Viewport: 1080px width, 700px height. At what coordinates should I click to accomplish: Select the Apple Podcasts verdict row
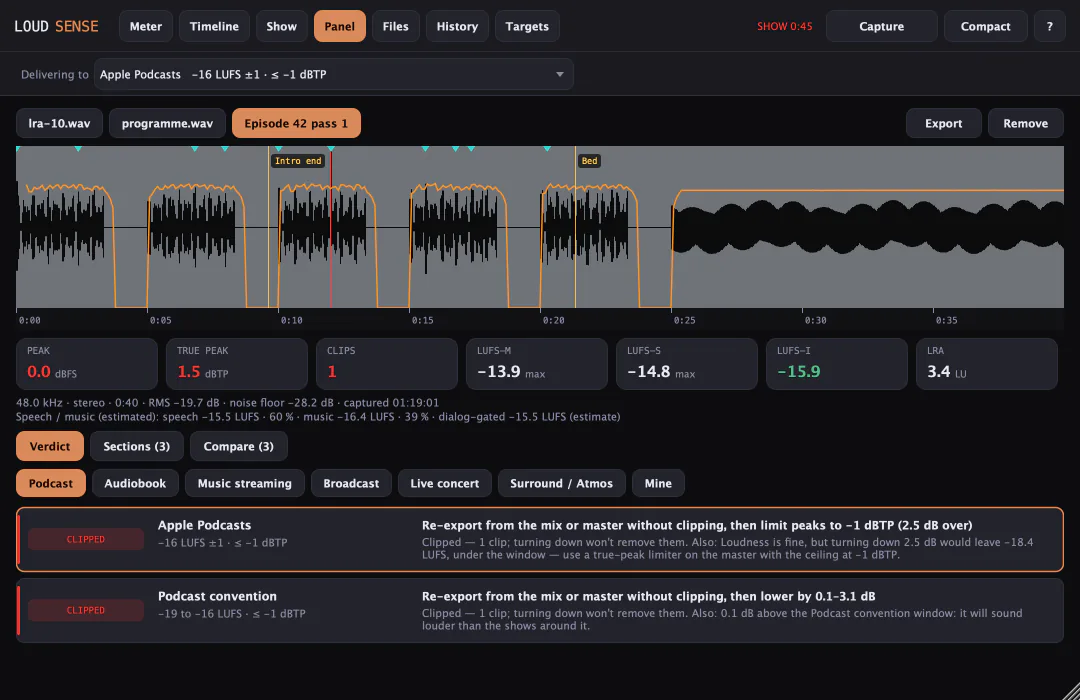(540, 539)
